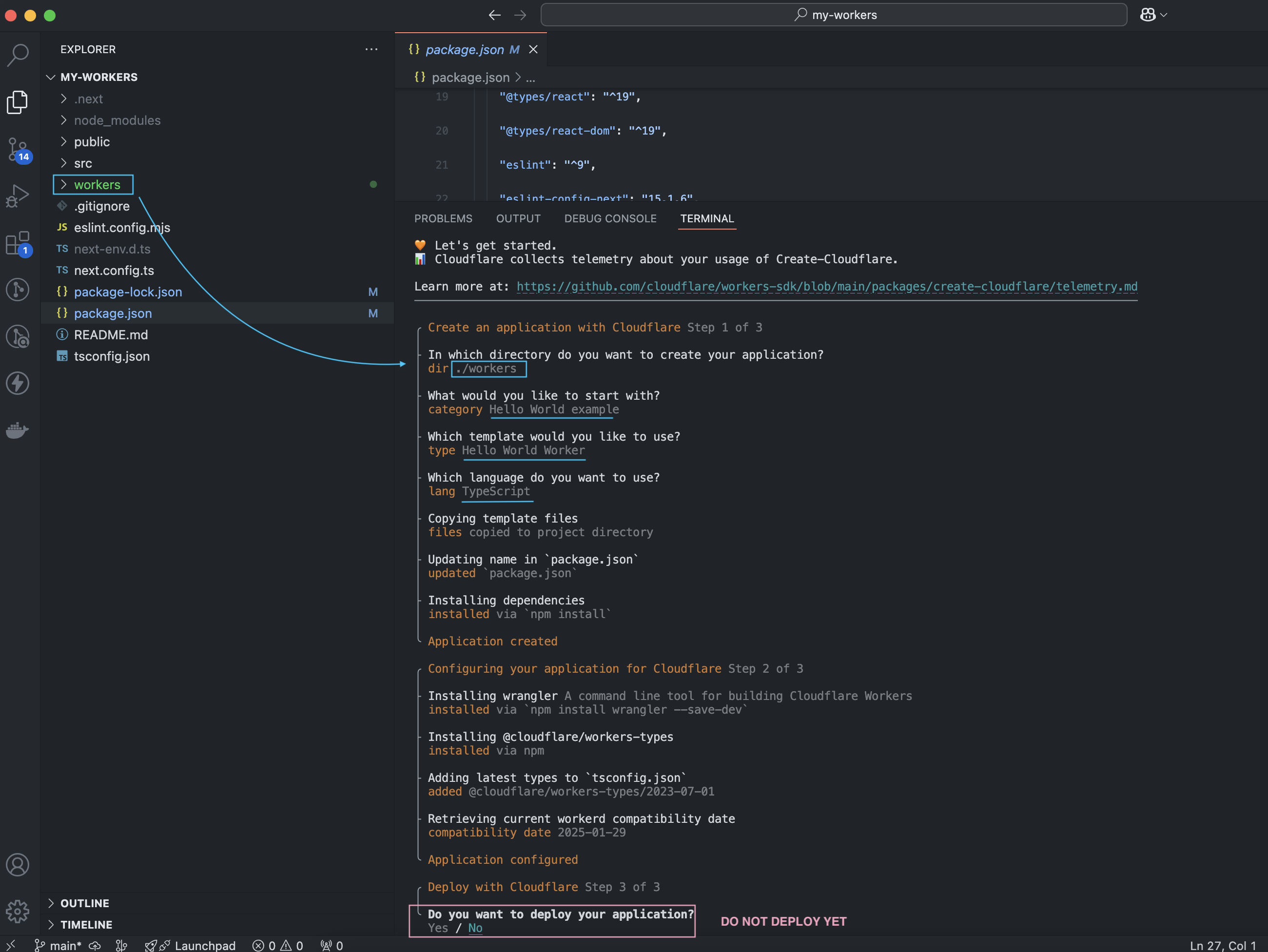
Task: Click the cloud publish icon beside main*
Action: pos(95,945)
